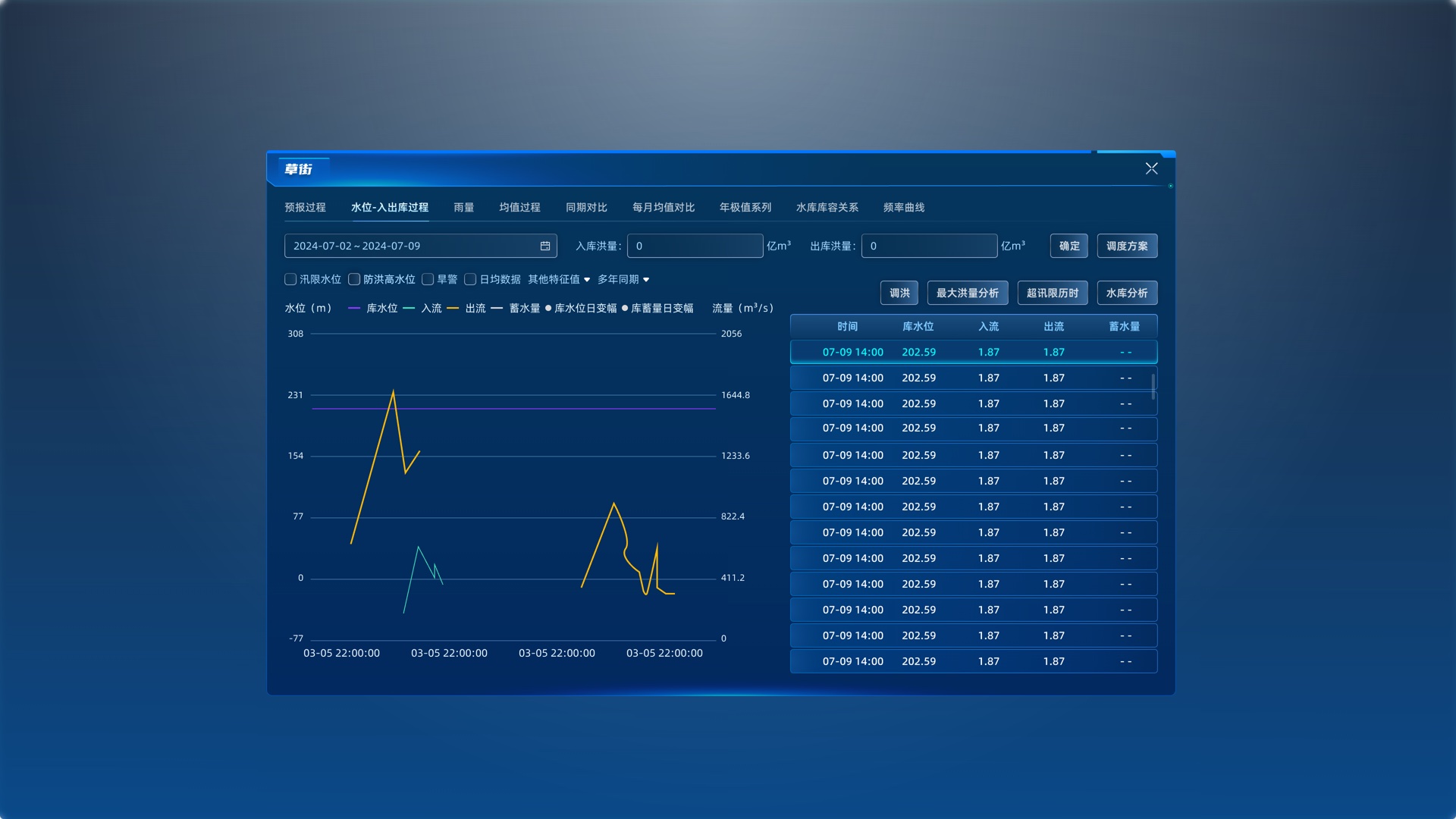Switch to the 水库库容关系 tab
1456x819 pixels.
(x=827, y=207)
